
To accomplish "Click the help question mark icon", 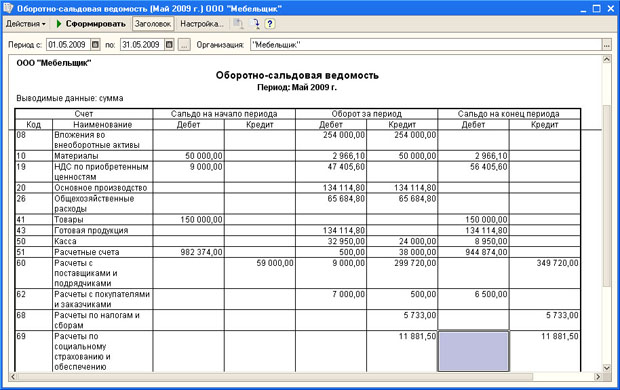I will [x=270, y=24].
